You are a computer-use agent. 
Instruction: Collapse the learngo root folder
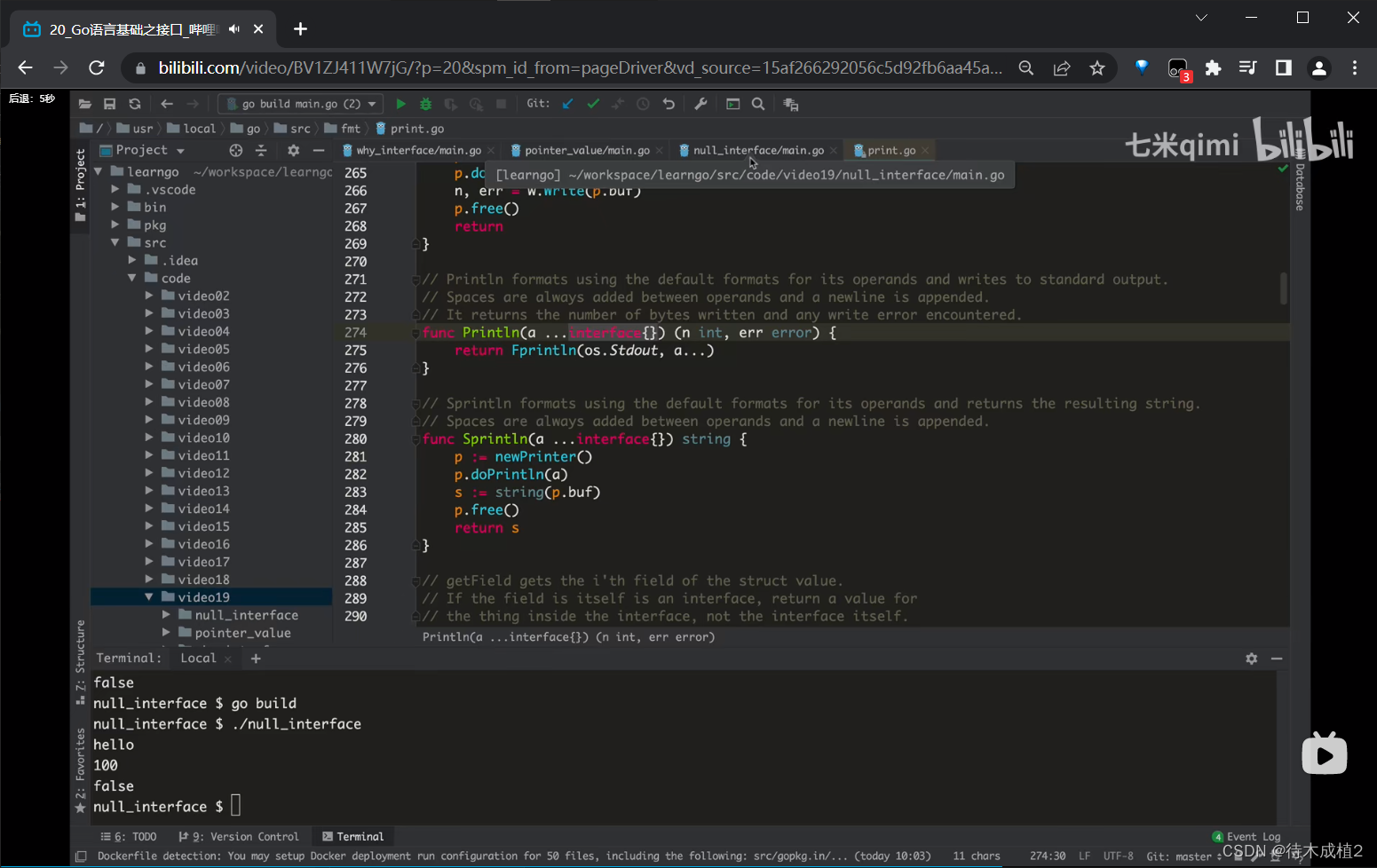click(99, 171)
